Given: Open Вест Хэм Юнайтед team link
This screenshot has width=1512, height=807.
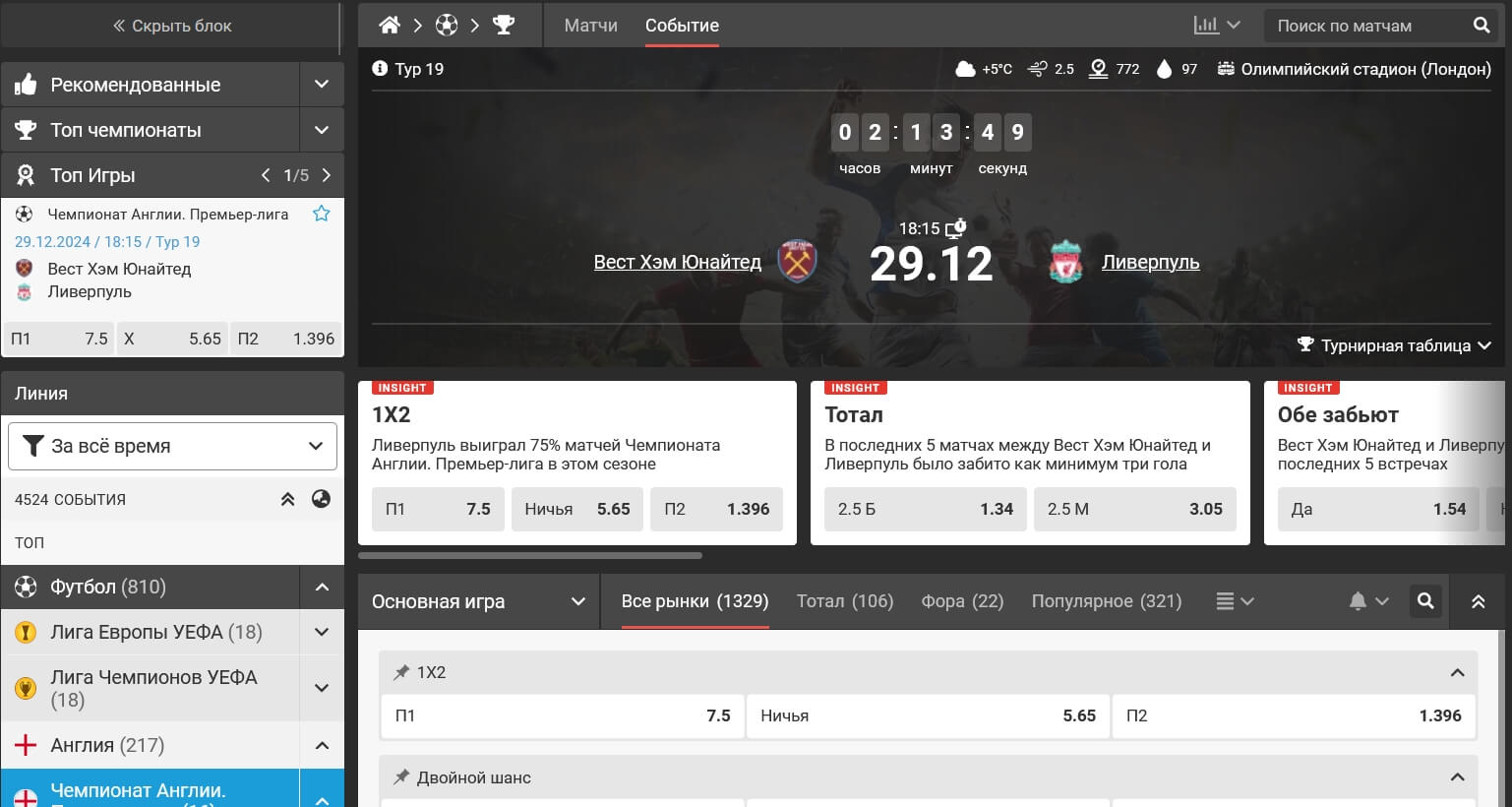Looking at the screenshot, I should (678, 262).
